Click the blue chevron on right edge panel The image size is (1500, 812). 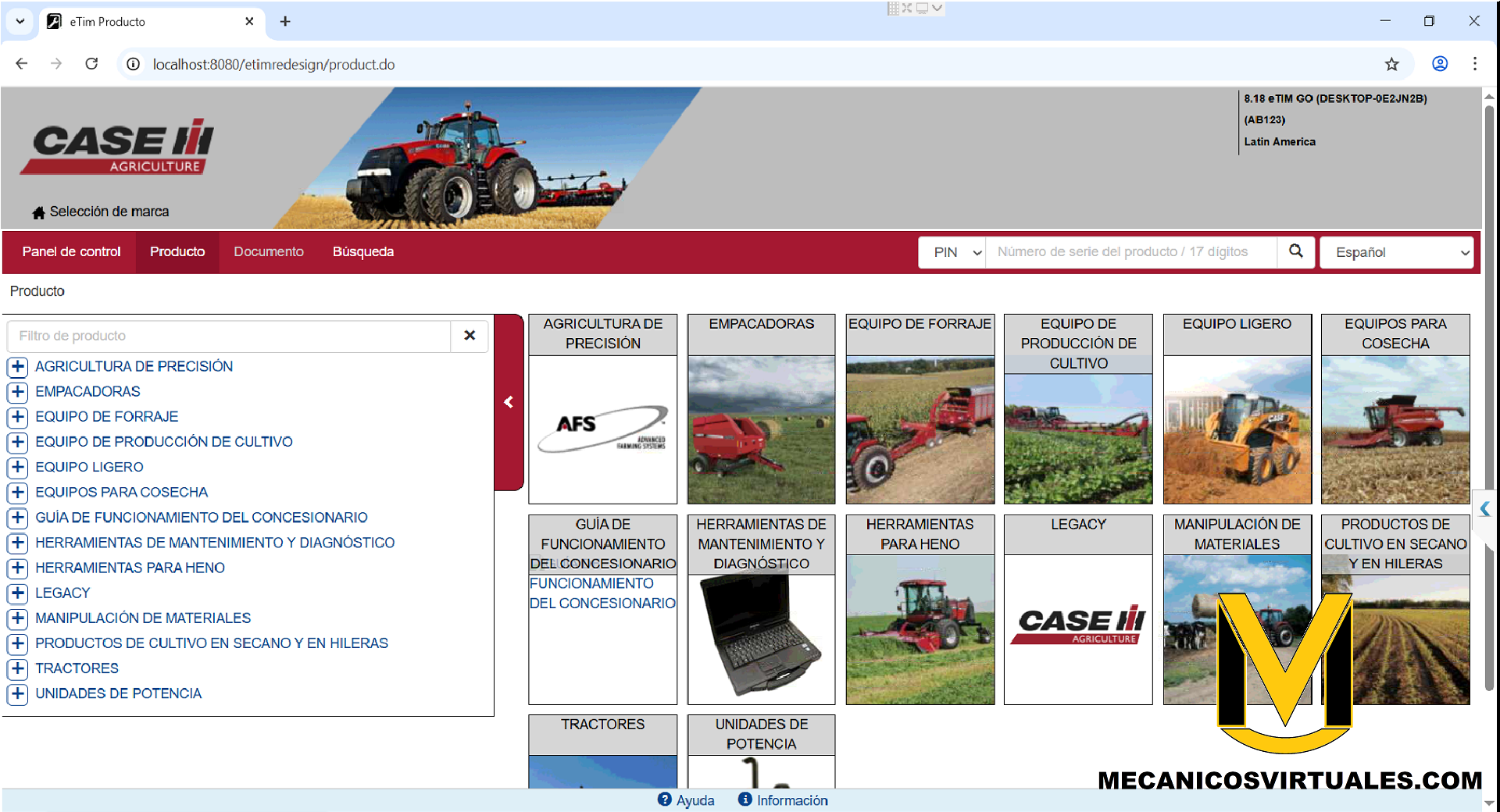1484,509
